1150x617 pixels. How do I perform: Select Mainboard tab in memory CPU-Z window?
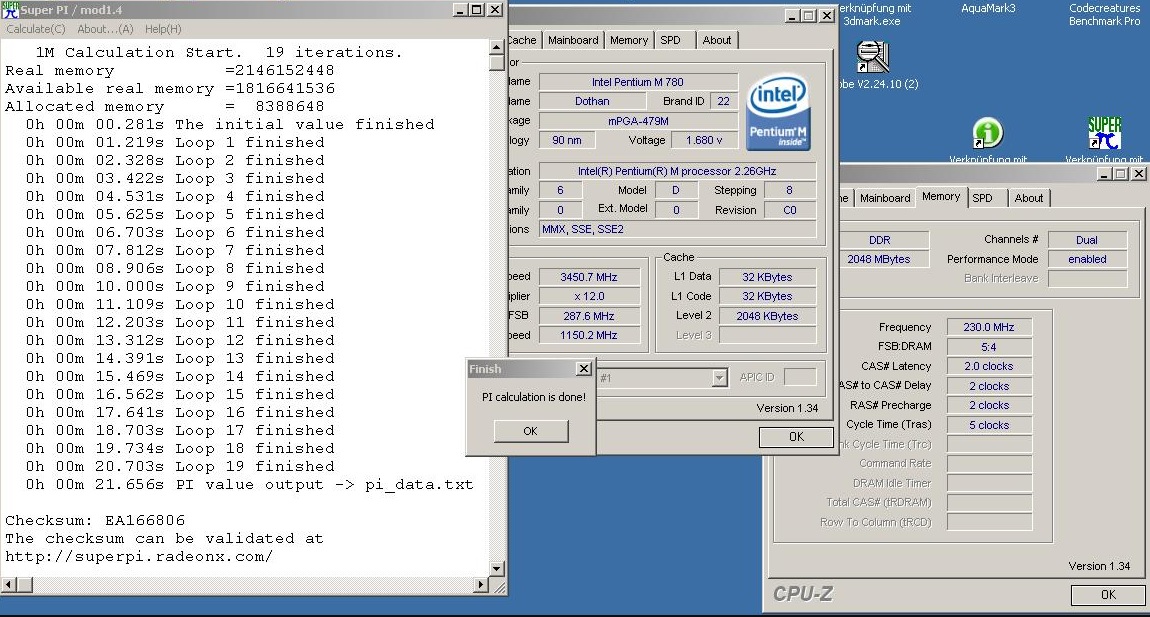coord(885,198)
